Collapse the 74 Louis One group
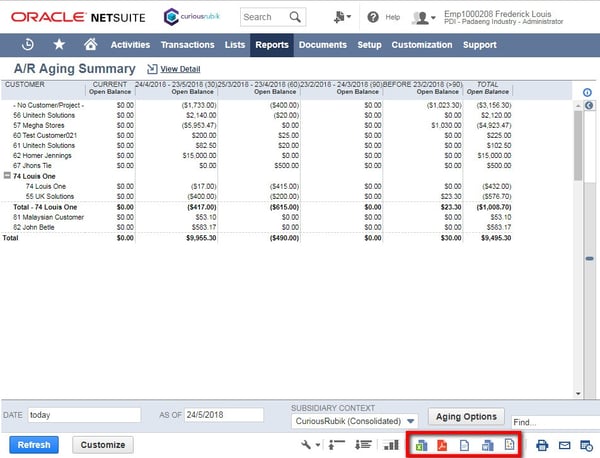 click(8, 175)
